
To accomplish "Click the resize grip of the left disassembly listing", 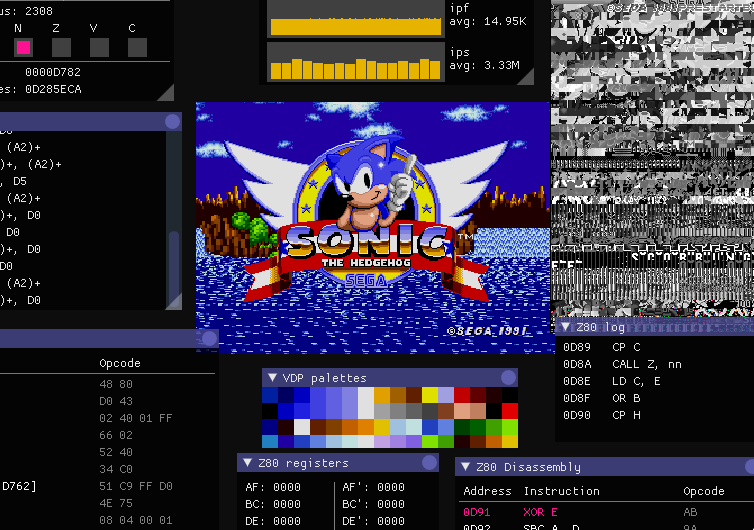I will coord(174,302).
